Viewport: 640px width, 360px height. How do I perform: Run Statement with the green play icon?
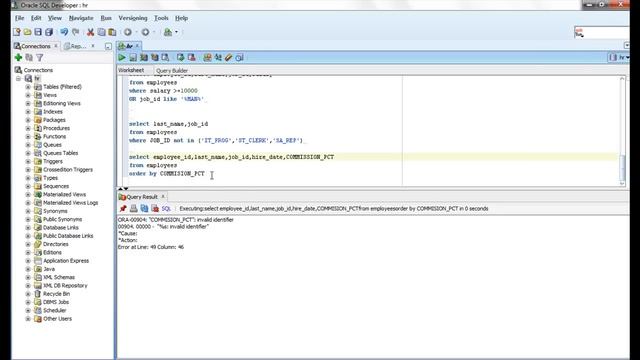[x=122, y=58]
